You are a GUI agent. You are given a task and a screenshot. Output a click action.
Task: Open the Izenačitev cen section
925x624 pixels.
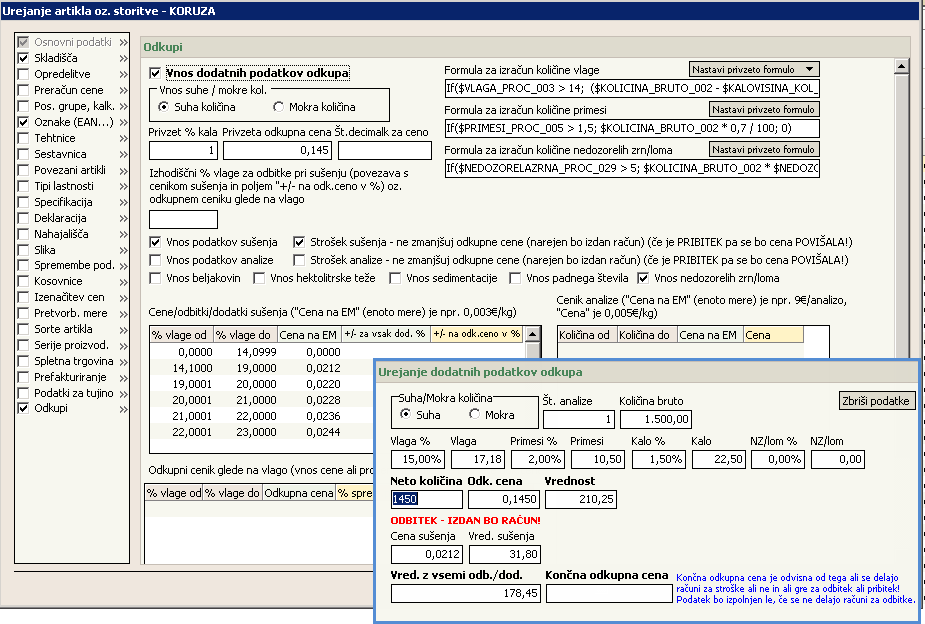pos(69,297)
